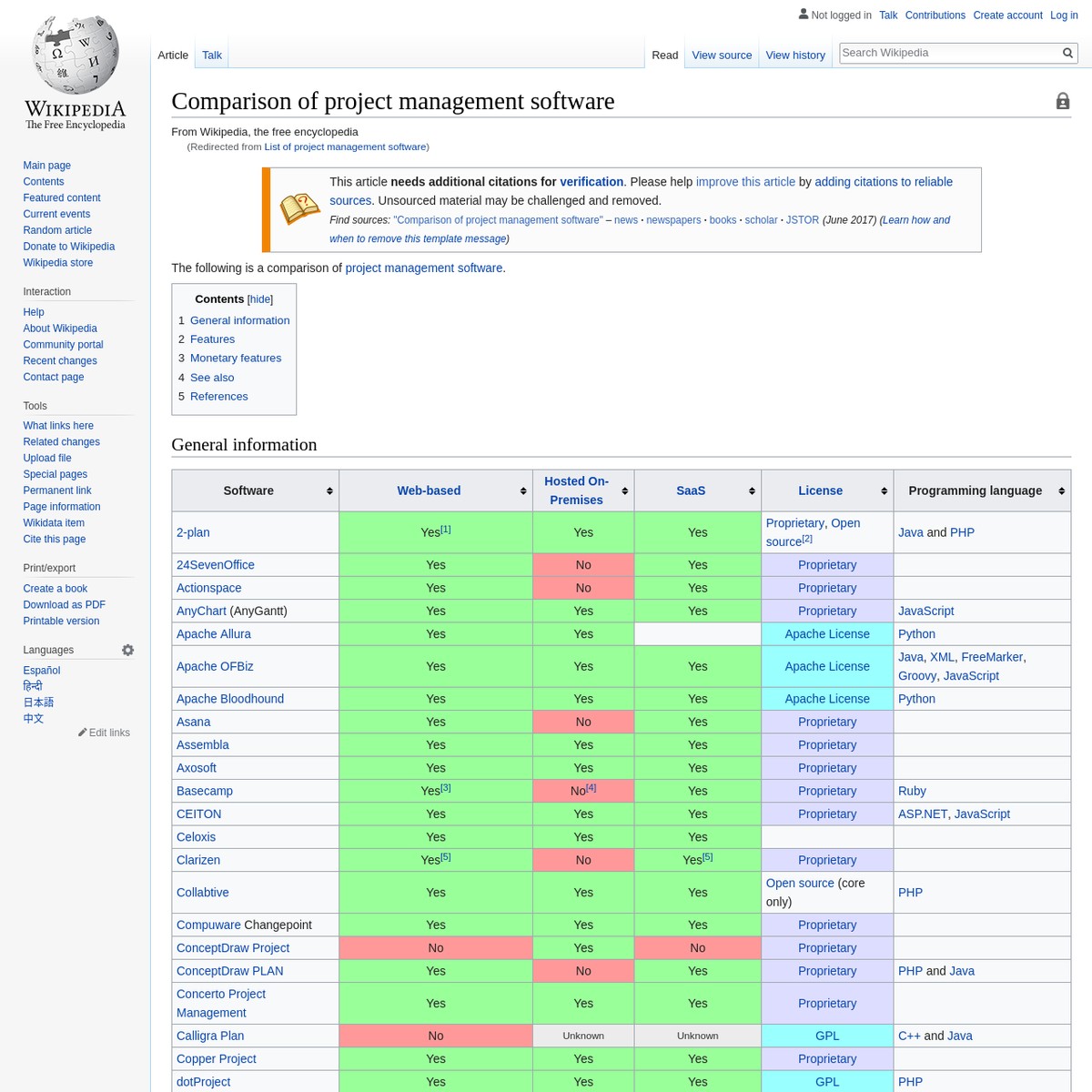Click the page protection padlock icon
Screen dimensions: 1092x1092
point(1063,101)
